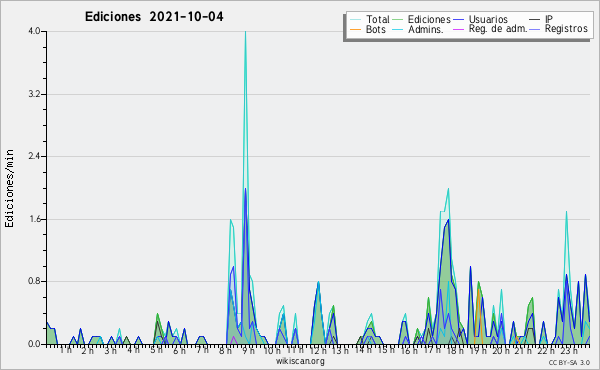This screenshot has width=600, height=370.
Task: Click the 4.0 peak of the Total line
Action: pyautogui.click(x=245, y=32)
